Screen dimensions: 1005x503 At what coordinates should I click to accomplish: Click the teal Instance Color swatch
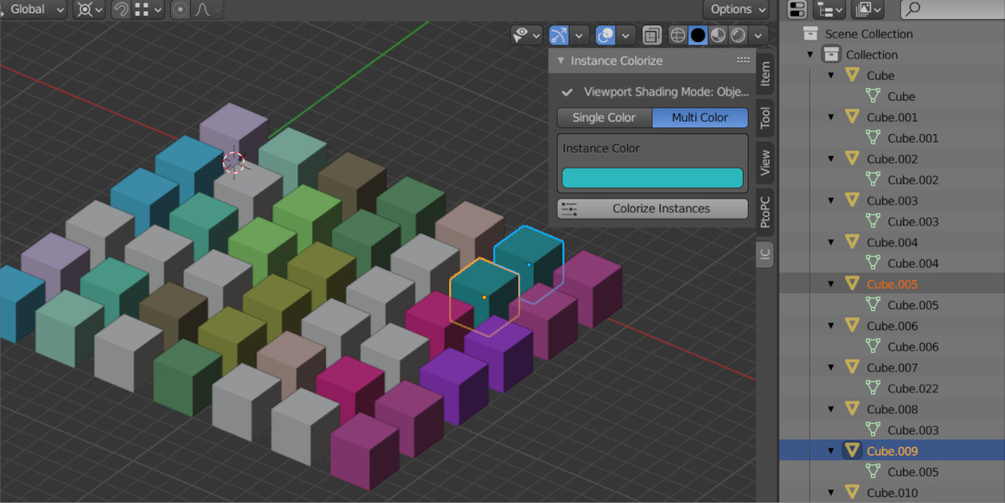[x=652, y=178]
